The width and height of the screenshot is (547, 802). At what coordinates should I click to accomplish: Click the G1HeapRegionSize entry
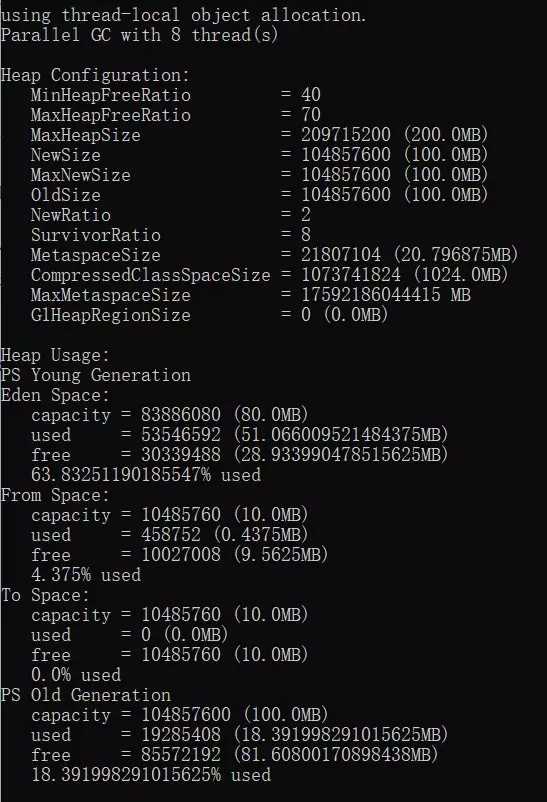[209, 315]
